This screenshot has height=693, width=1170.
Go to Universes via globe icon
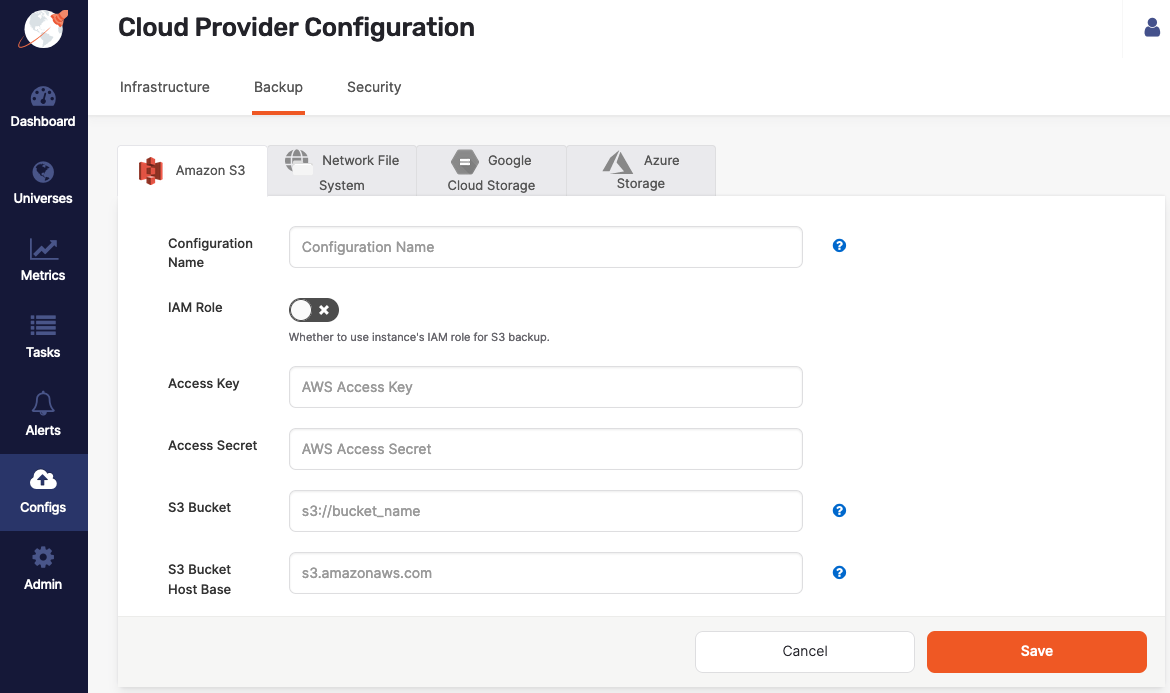[43, 172]
